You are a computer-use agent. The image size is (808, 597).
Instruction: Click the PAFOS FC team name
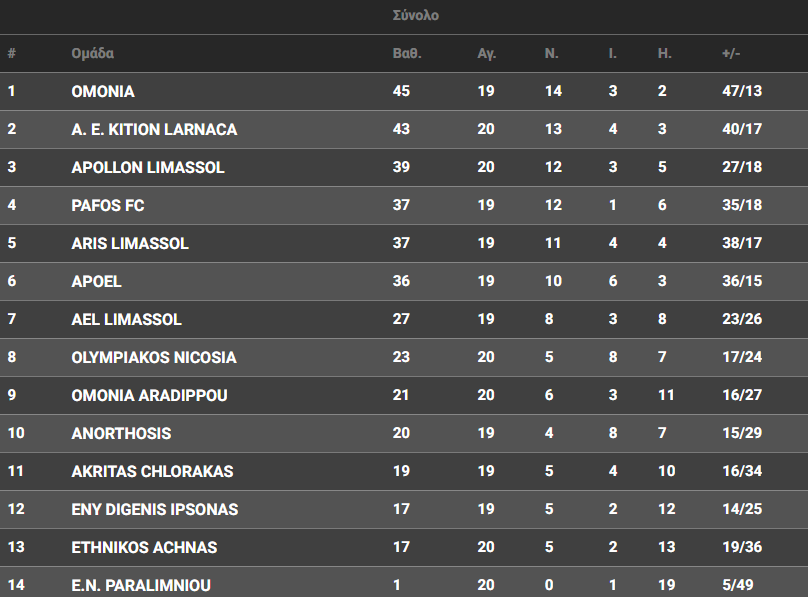coord(108,205)
